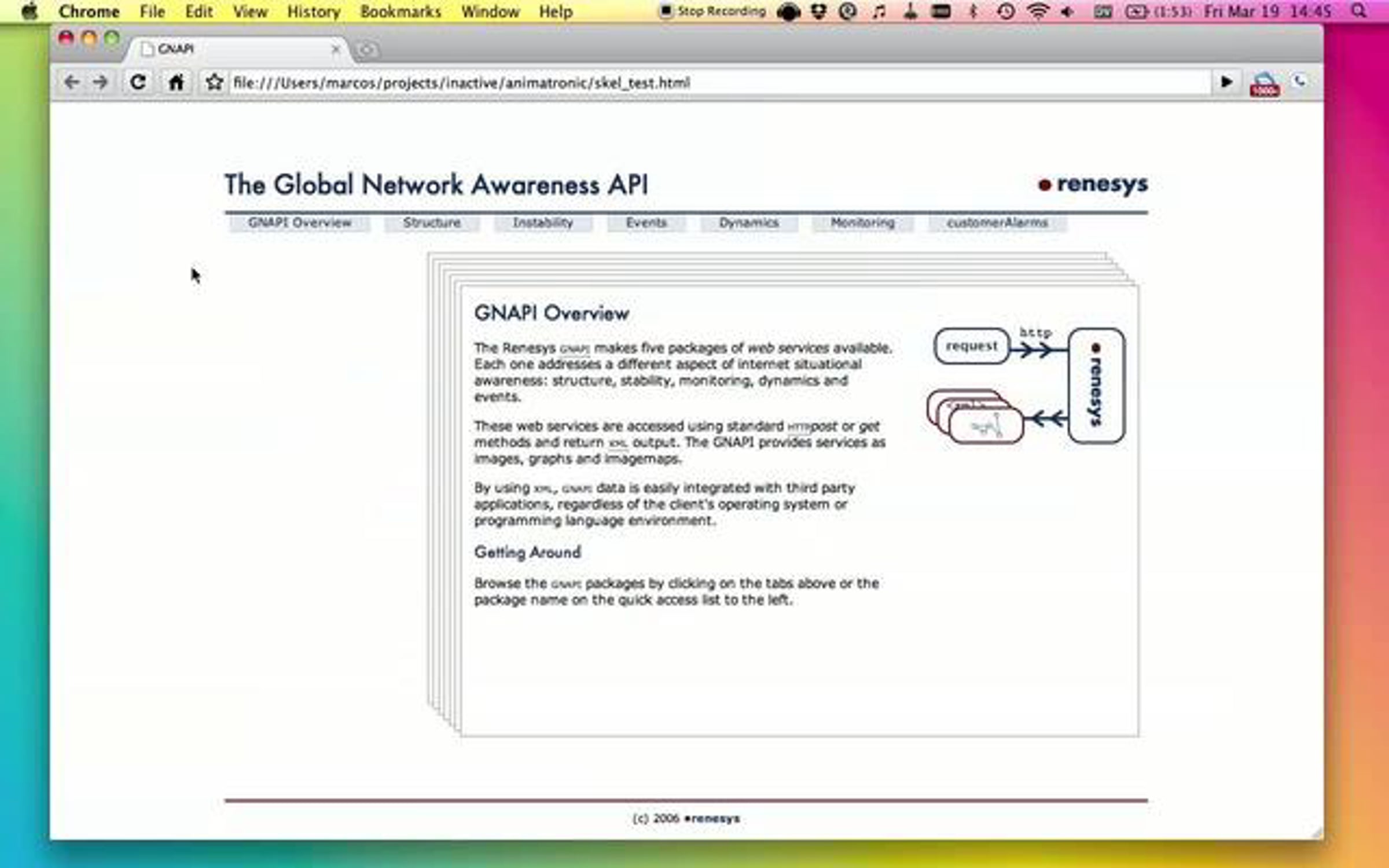Click the renesys logo in page header
The image size is (1389, 868).
[1093, 184]
